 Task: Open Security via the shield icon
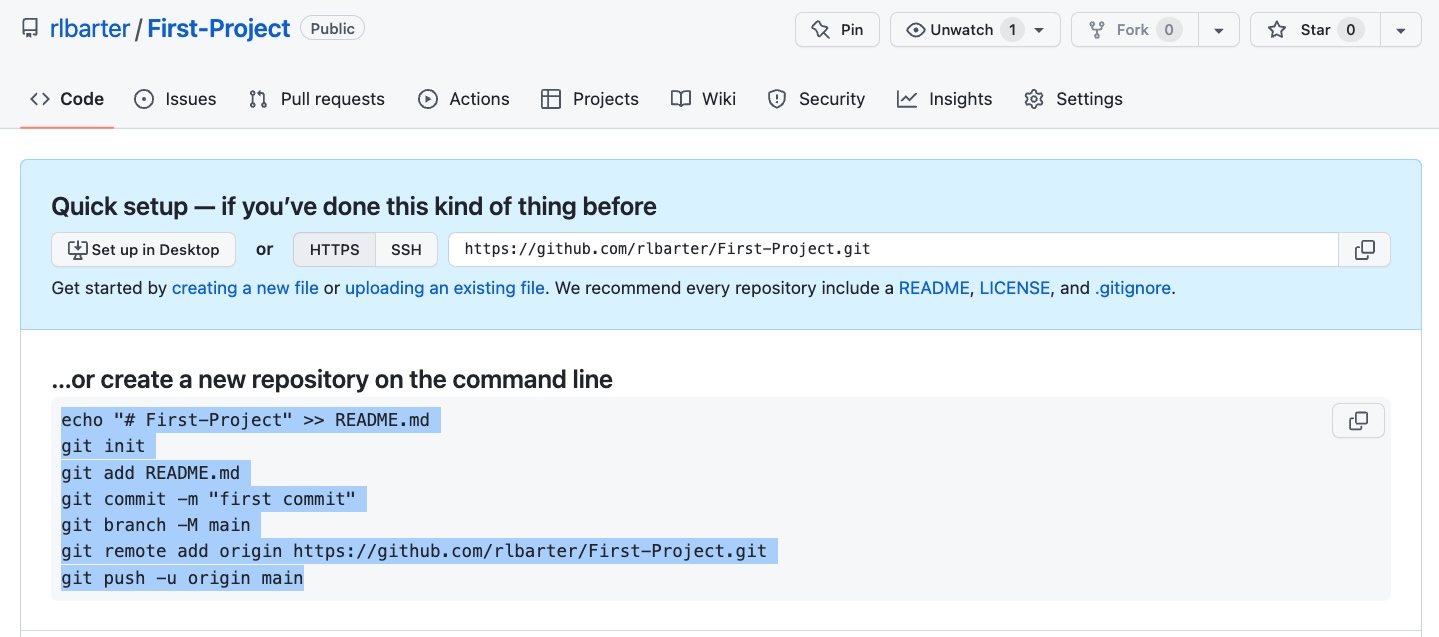tap(778, 99)
